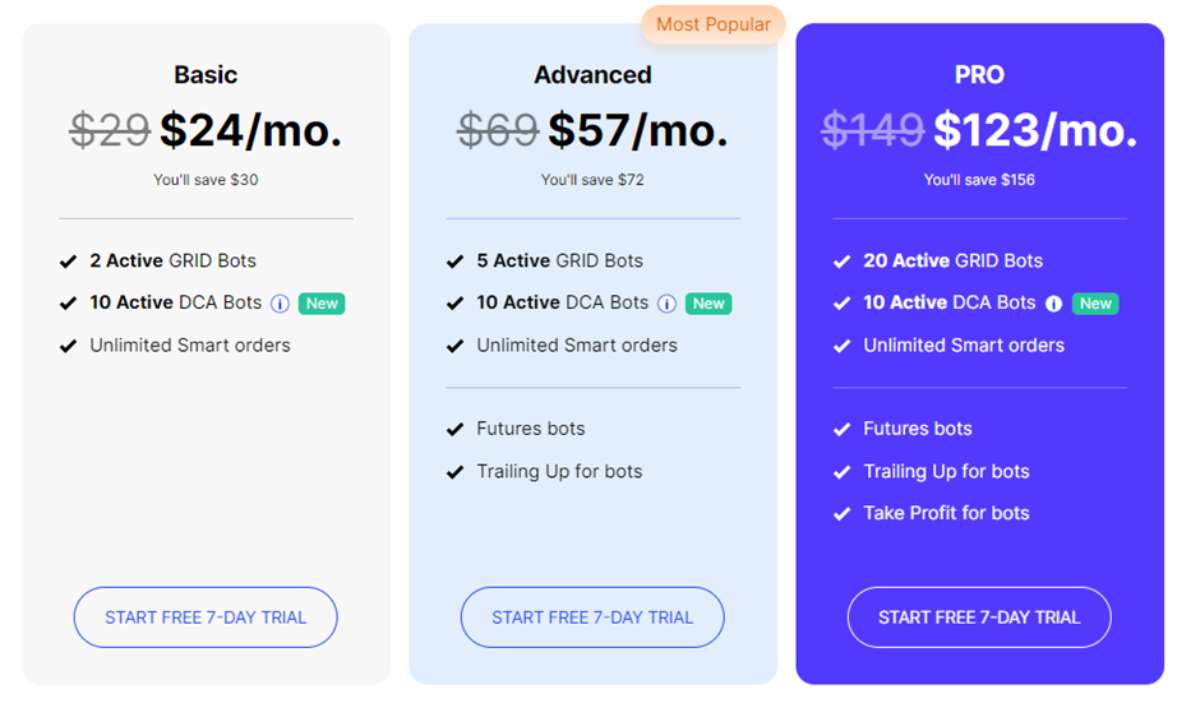Select the Advanced plan title

[x=593, y=75]
